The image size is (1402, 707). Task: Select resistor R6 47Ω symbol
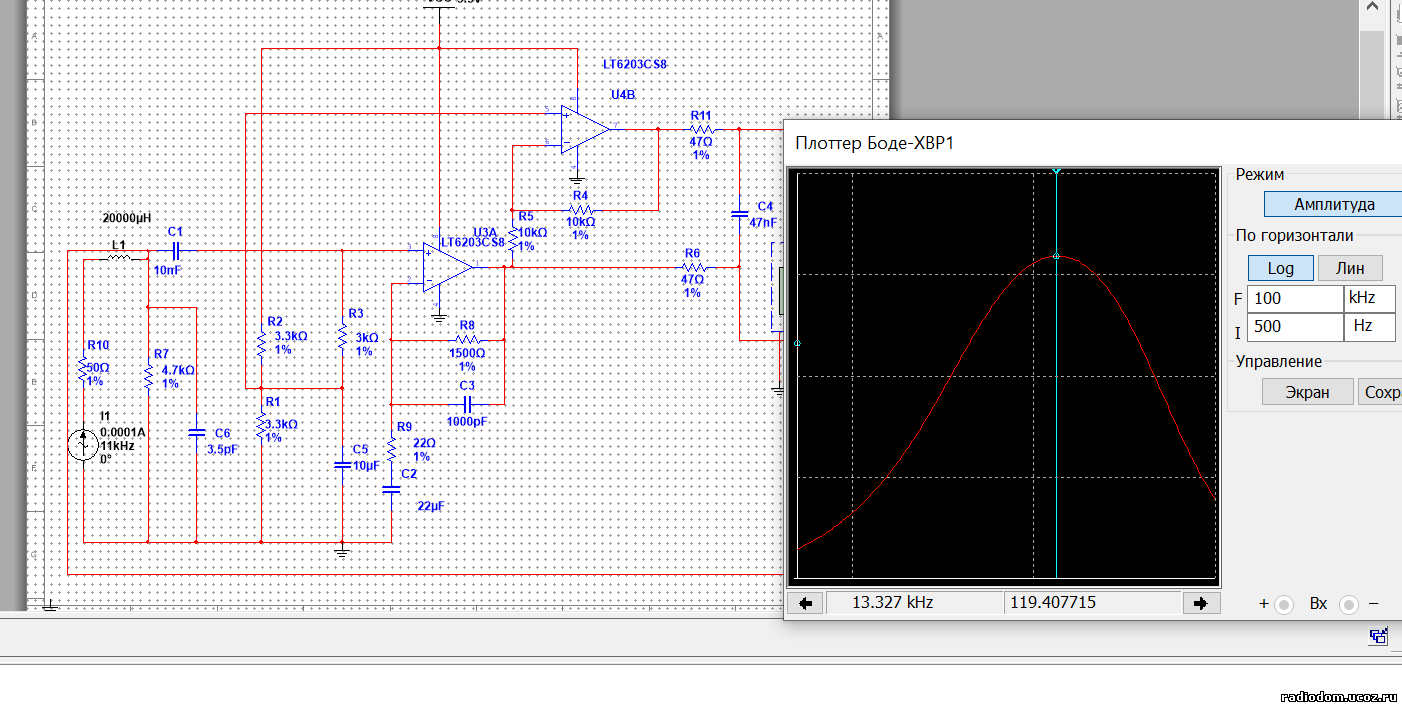pos(693,267)
